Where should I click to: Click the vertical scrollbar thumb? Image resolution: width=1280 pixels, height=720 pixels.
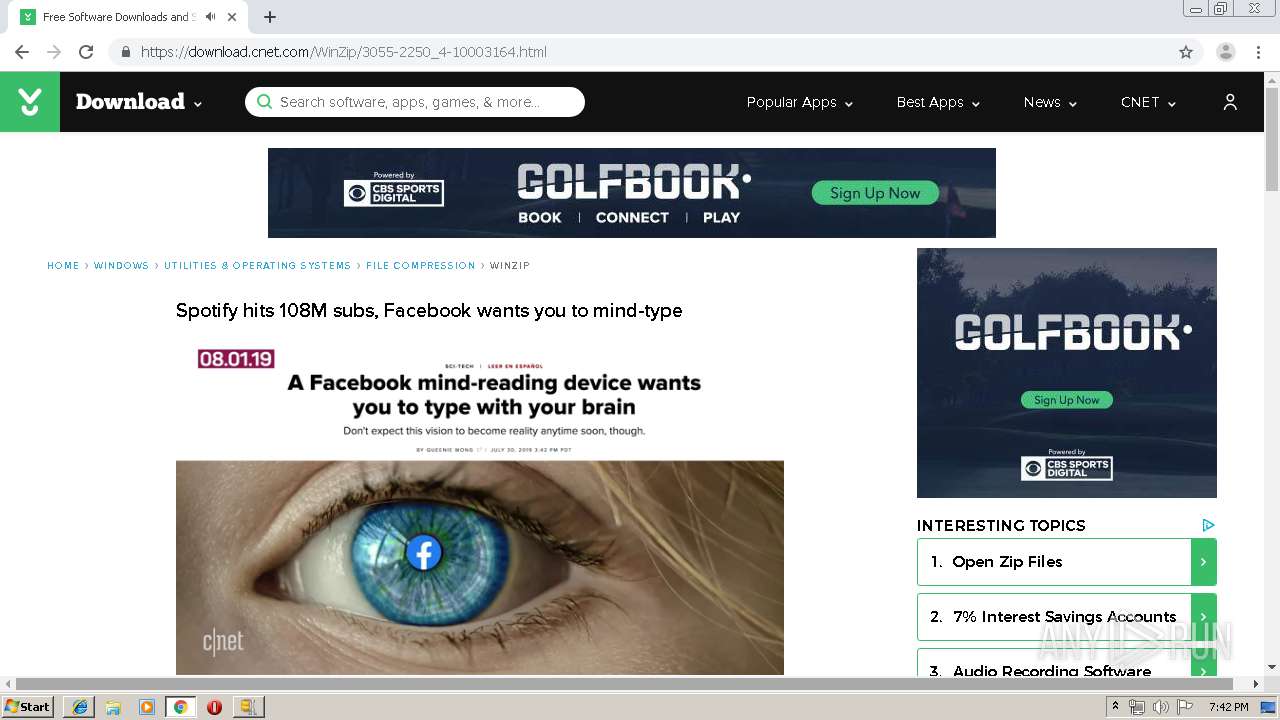1272,138
